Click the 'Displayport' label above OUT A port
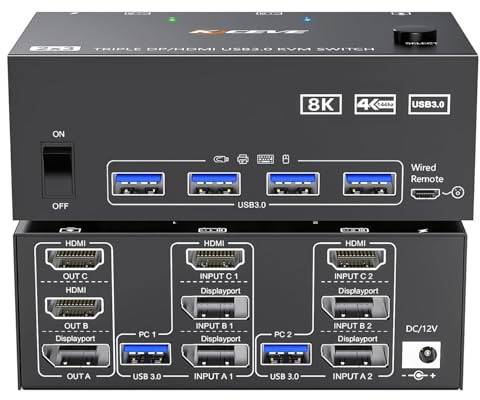Screen dimensions: 480x400 [75, 339]
